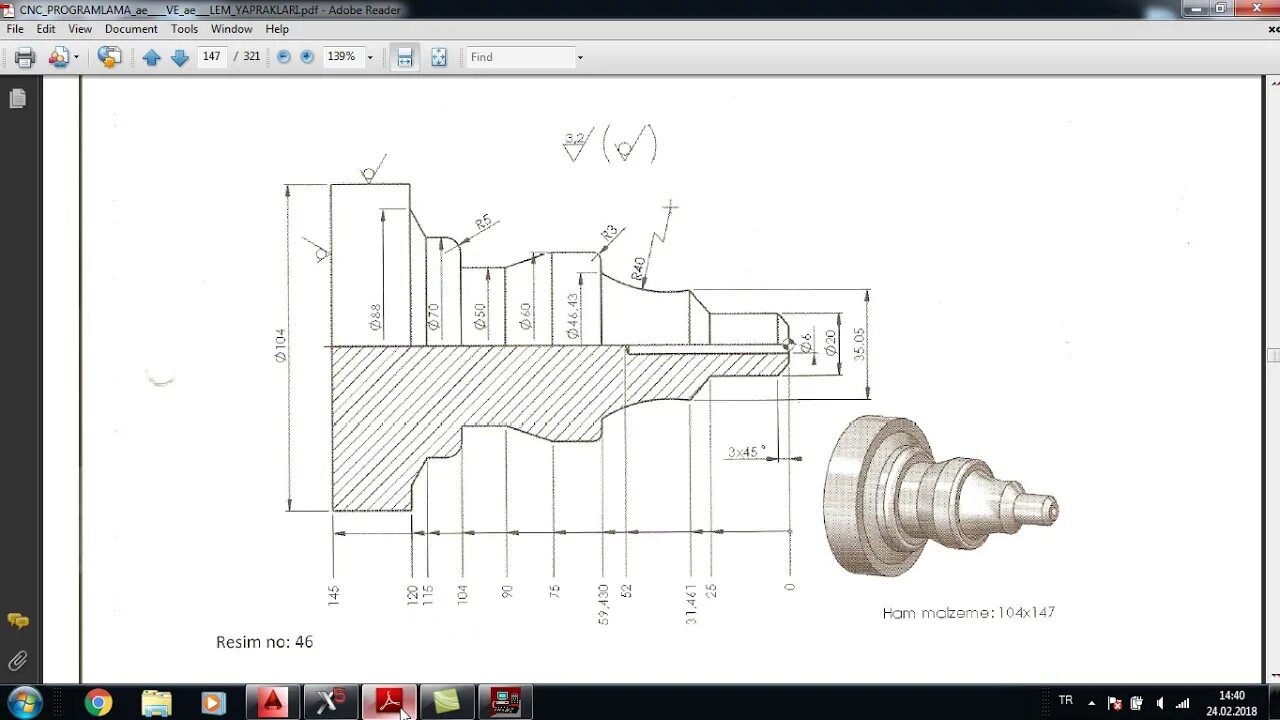Viewport: 1280px width, 720px height.
Task: Open the Windows Start button
Action: click(x=24, y=702)
